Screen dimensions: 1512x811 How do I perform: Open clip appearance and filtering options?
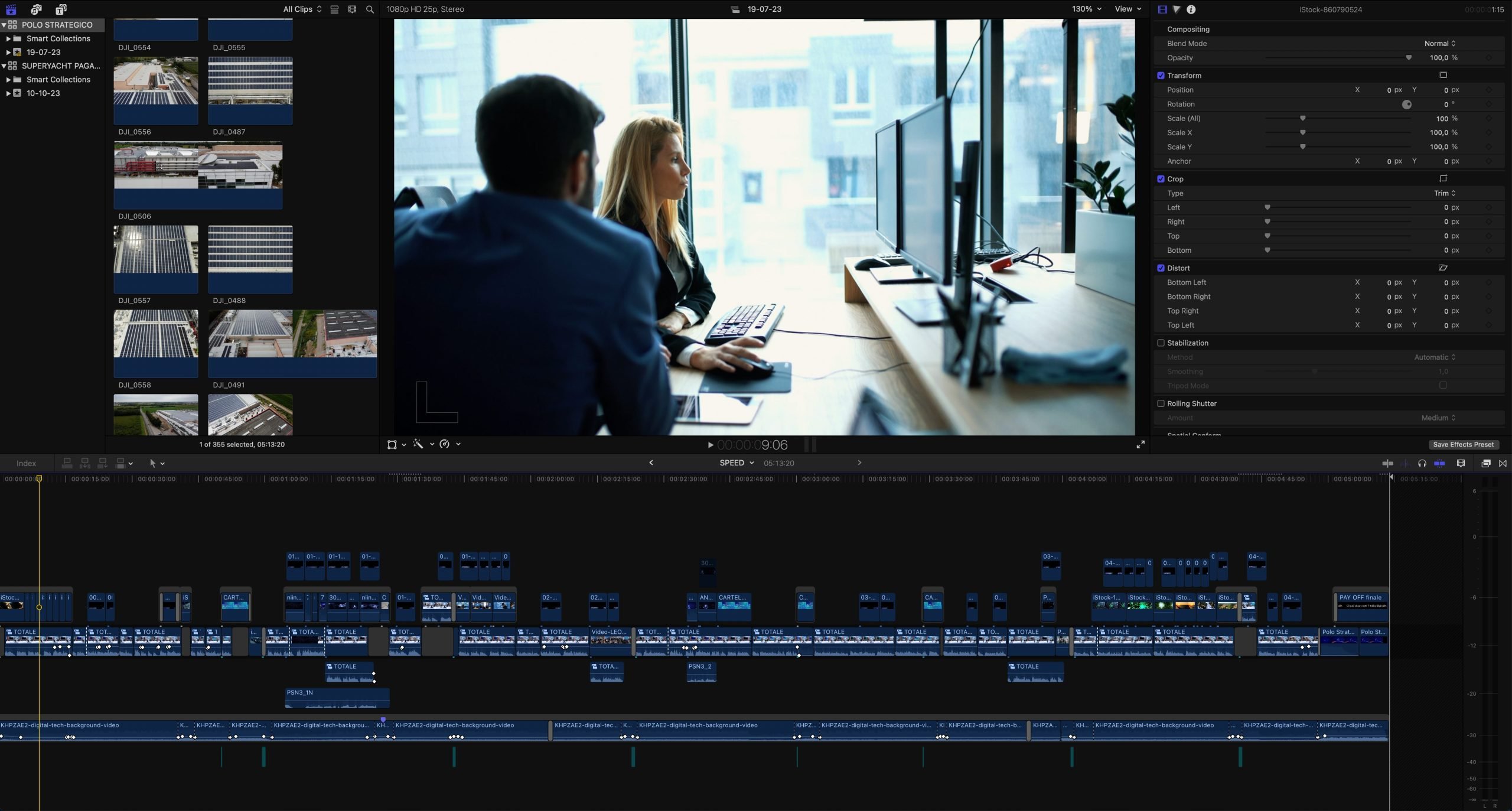tap(352, 9)
